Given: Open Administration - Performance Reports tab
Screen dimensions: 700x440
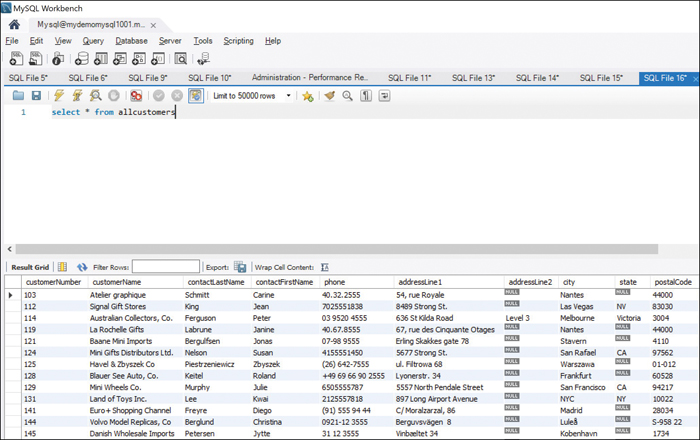Looking at the screenshot, I should [310, 78].
